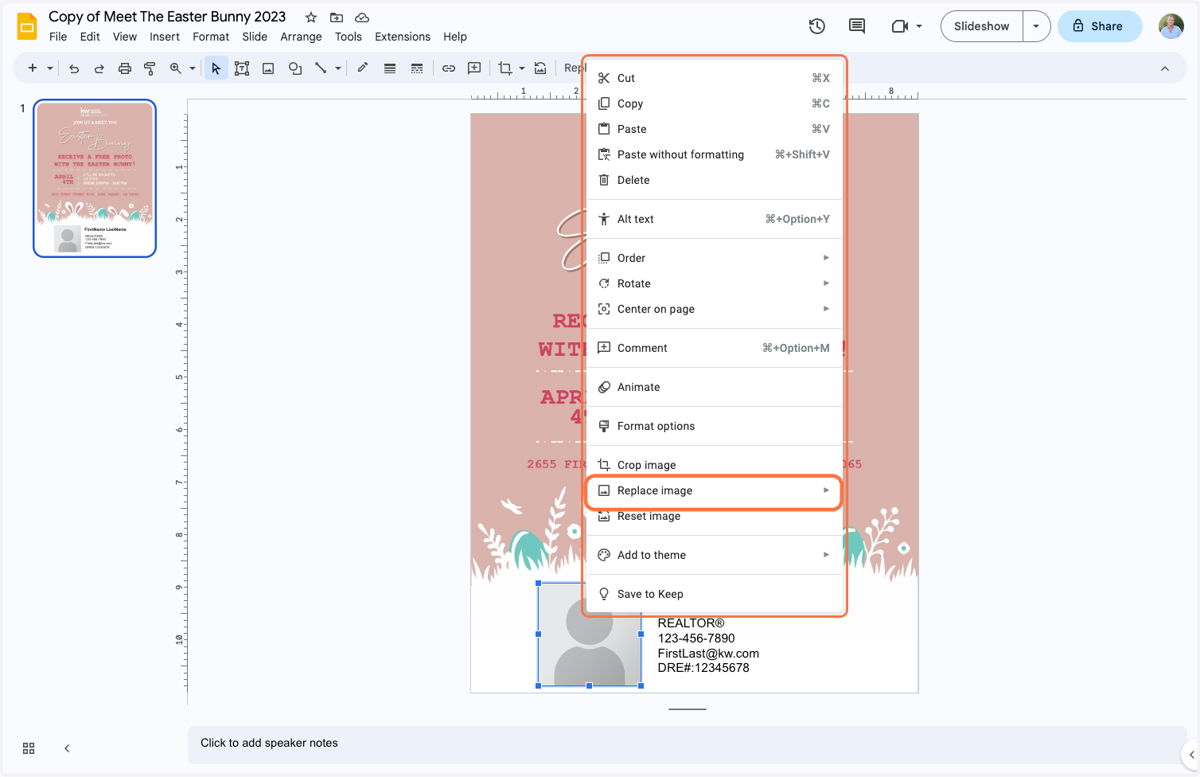
Task: Open the zoom level dropdown arrow
Action: (191, 68)
